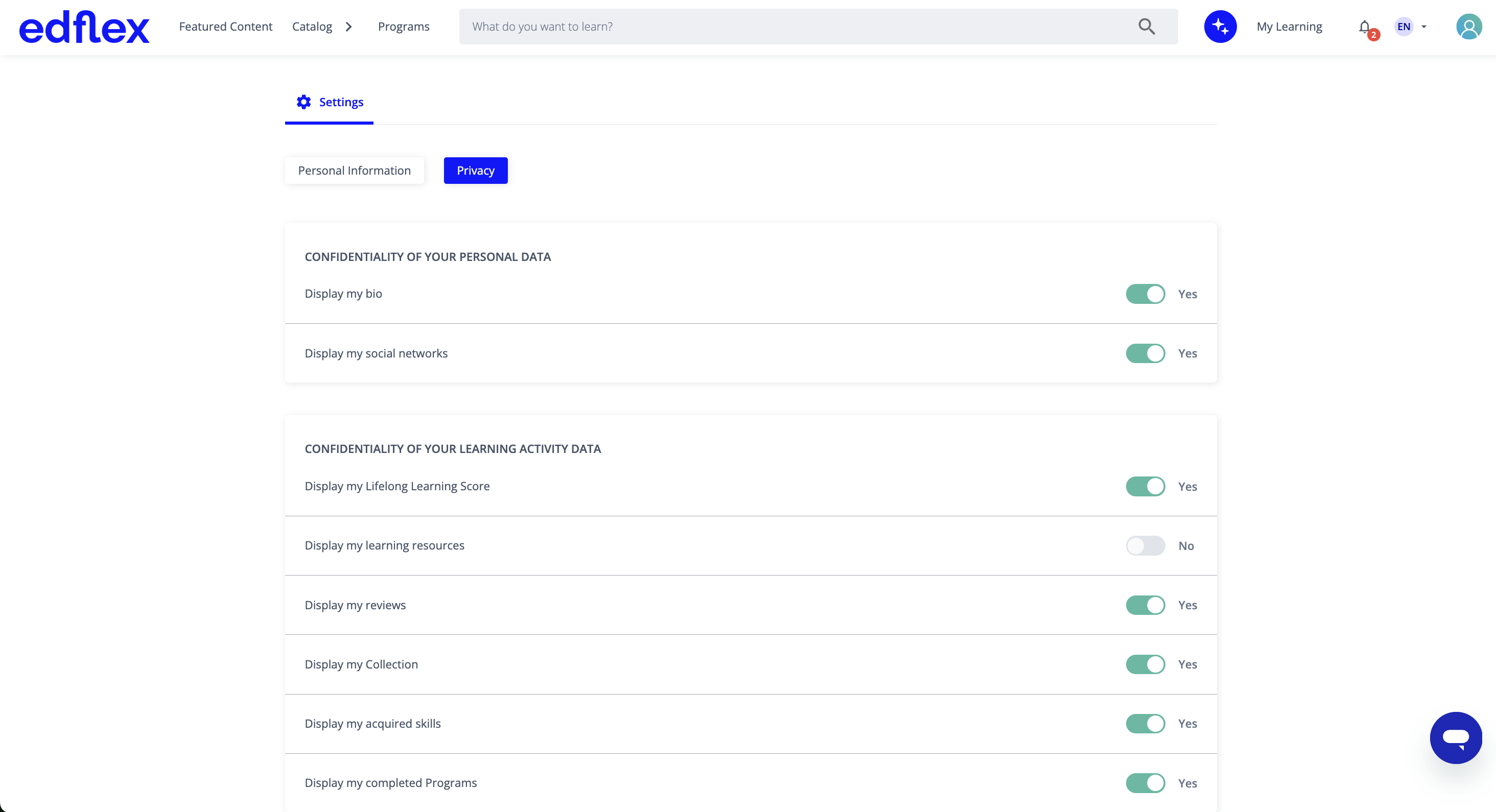Open the notifications bell
1496x812 pixels.
(1365, 27)
